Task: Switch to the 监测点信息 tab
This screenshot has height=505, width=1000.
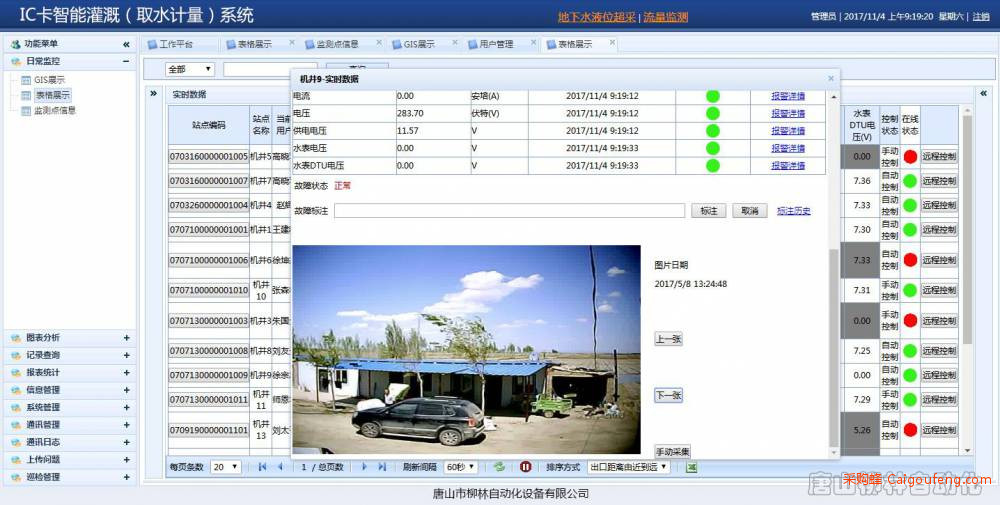Action: [x=338, y=44]
